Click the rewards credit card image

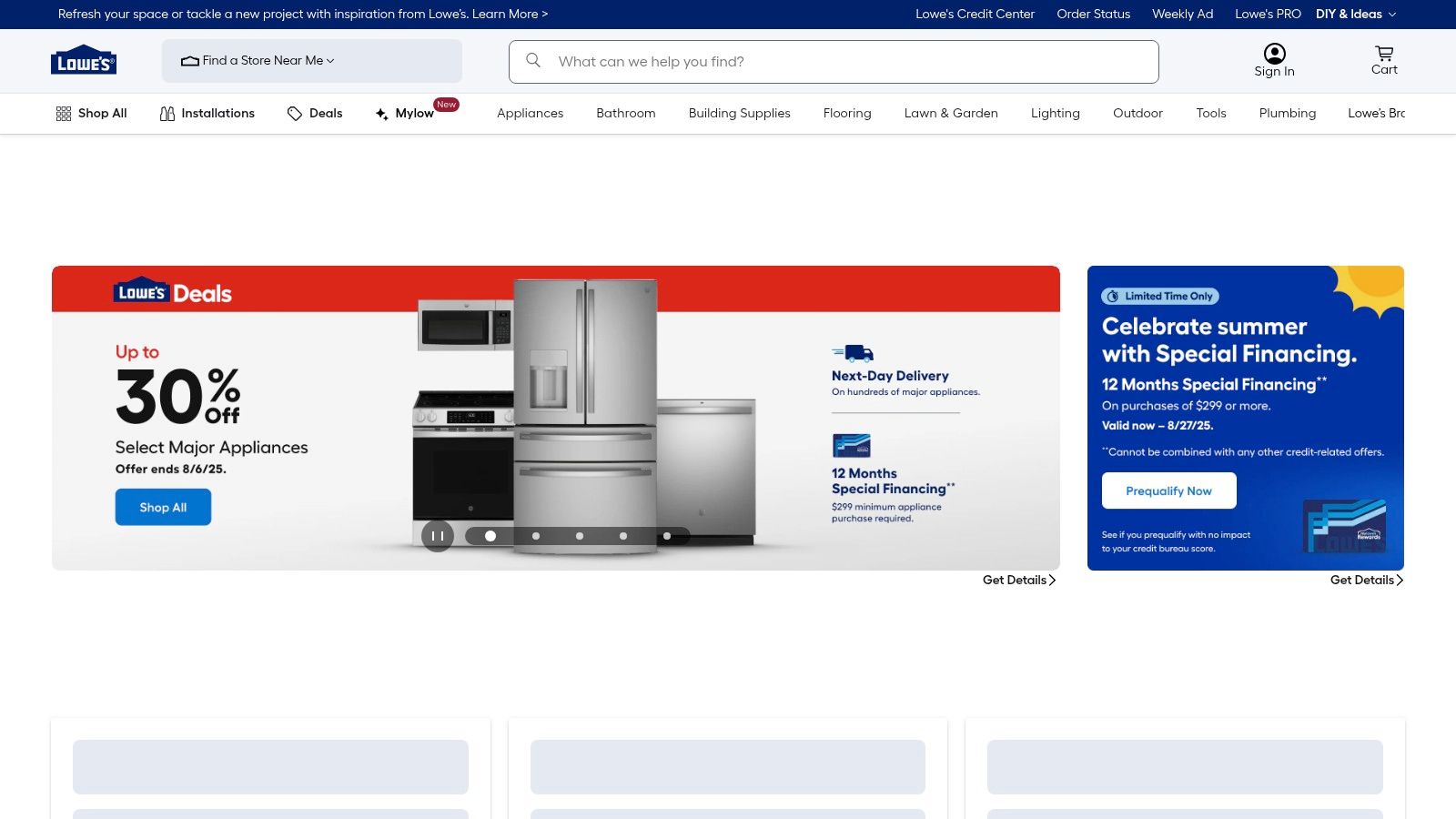click(x=1345, y=526)
